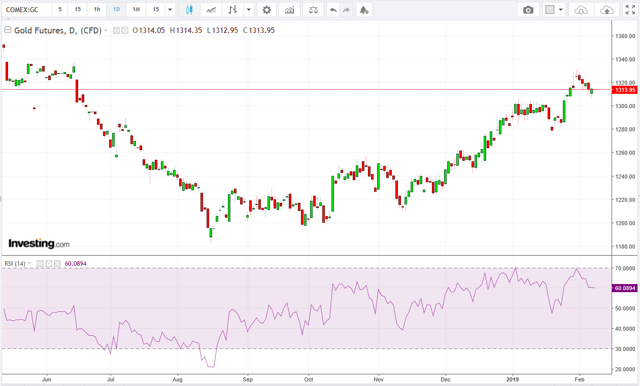640x386 pixels.
Task: Click the Investing.com logo link
Action: 39,244
